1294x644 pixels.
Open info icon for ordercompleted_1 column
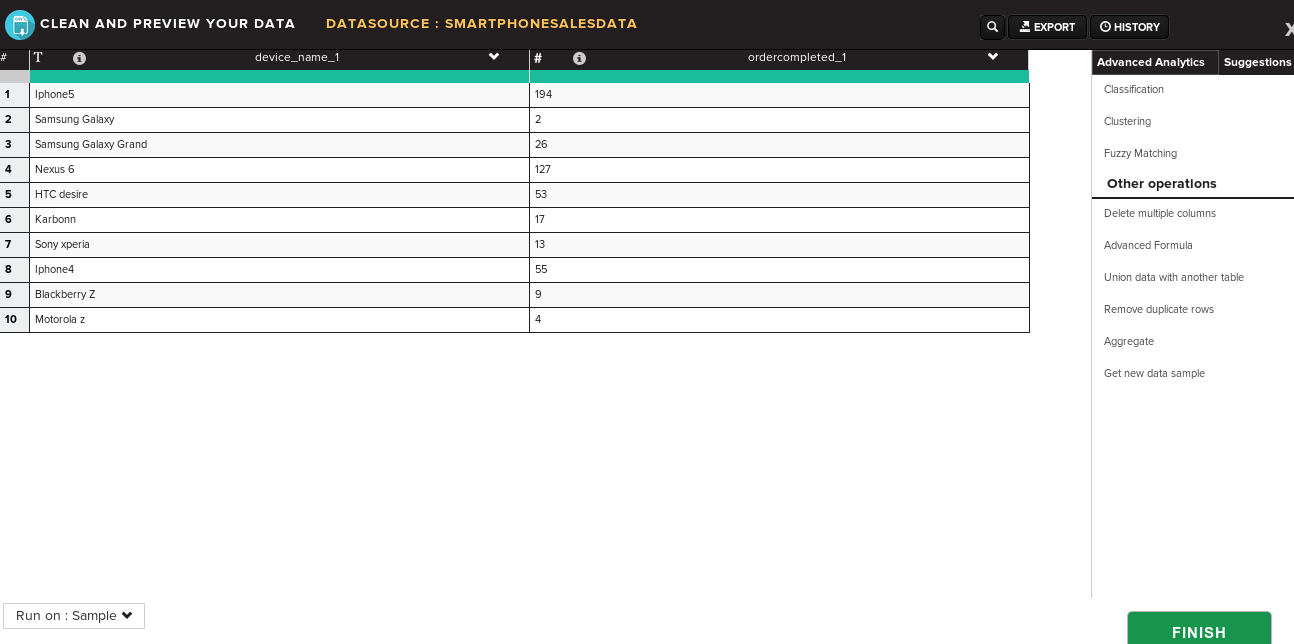pos(579,58)
